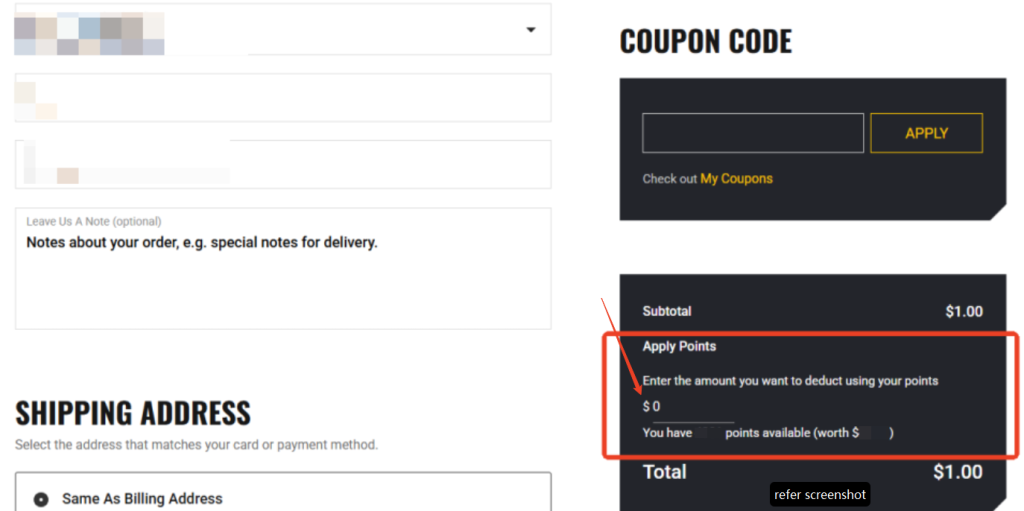Click the third blurred input field
Screen dimensions: 1024x511
[x=282, y=164]
